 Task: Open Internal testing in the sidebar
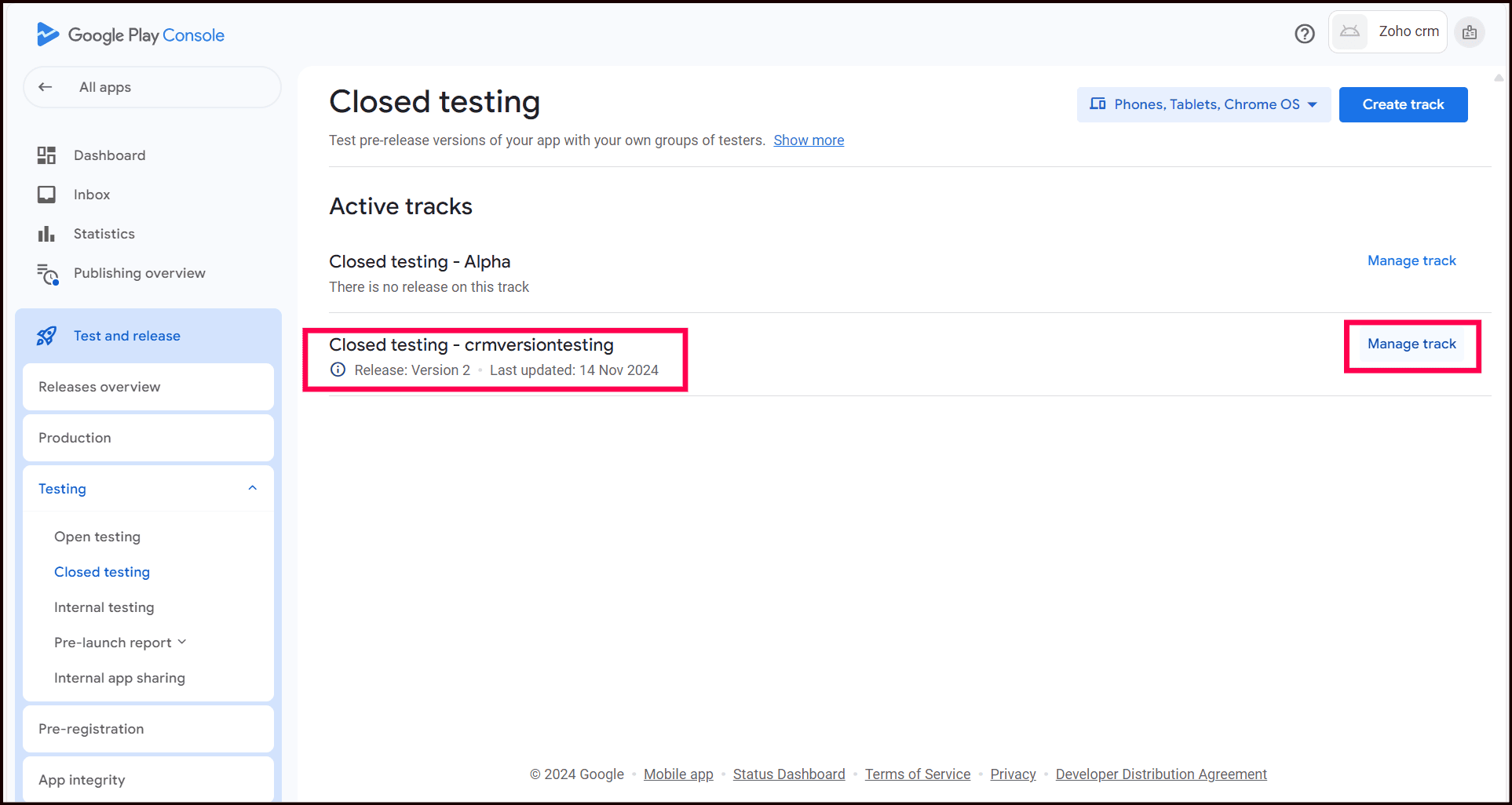104,607
